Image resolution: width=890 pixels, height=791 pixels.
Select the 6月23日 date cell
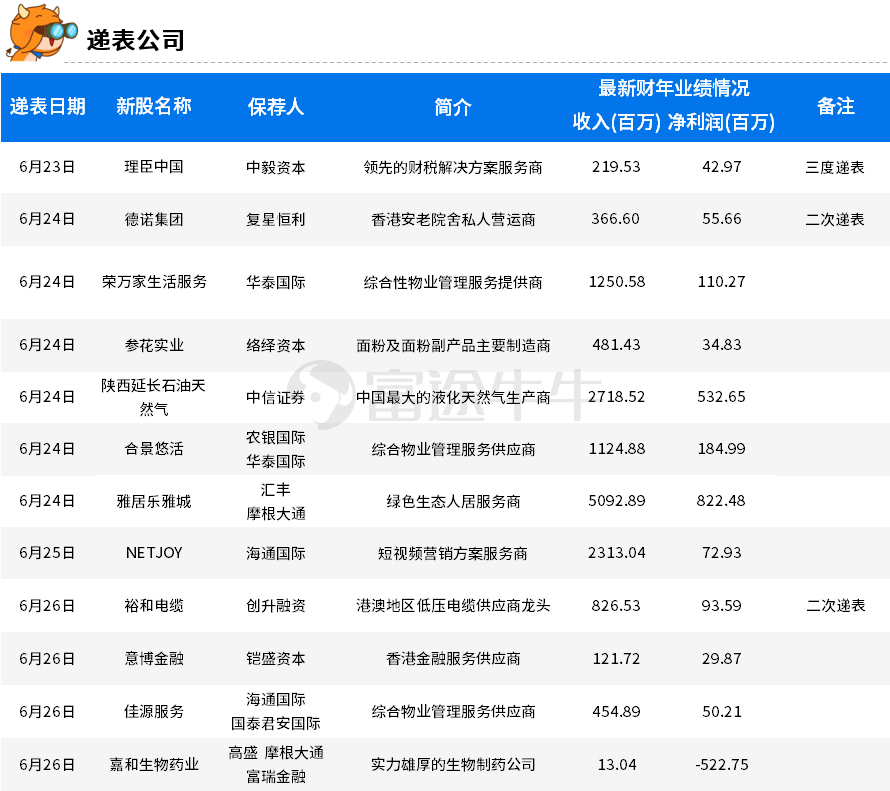pos(47,167)
